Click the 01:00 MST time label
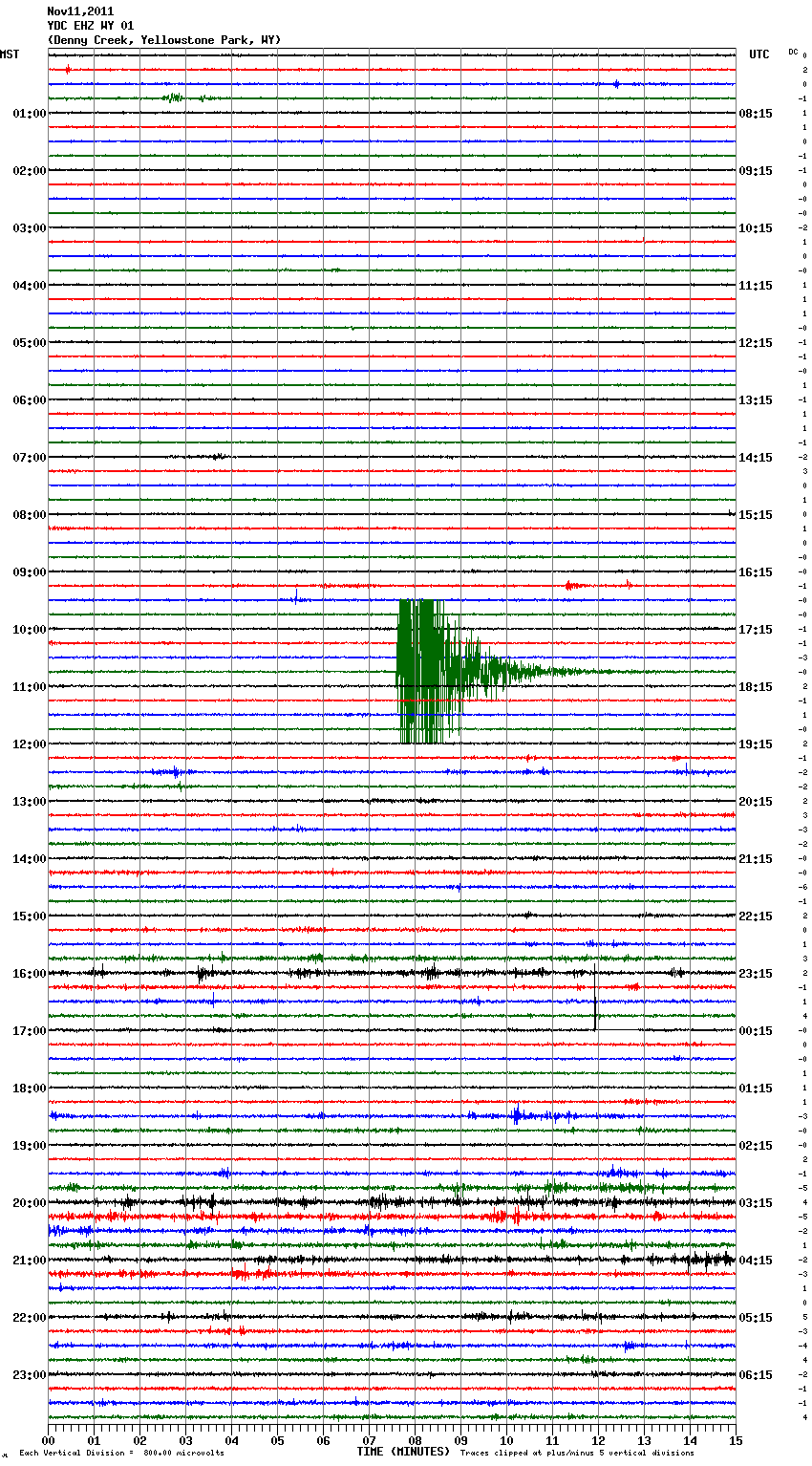Screen dimensions: 812x1466 [29, 114]
